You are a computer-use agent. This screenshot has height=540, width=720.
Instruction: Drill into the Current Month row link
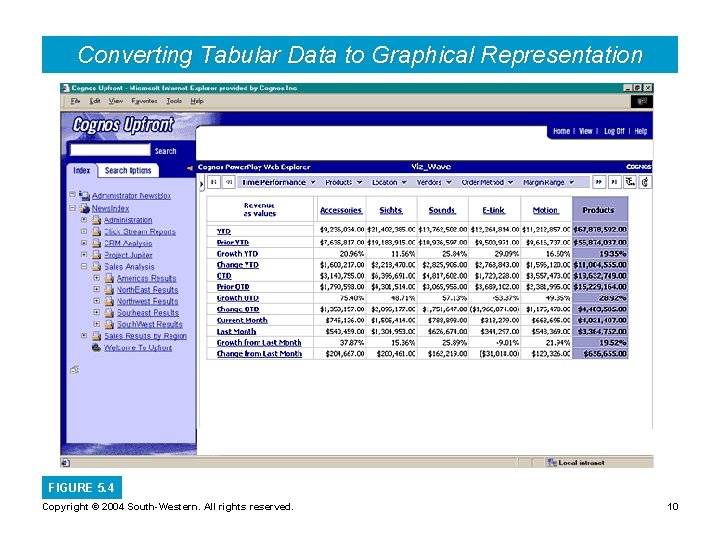click(x=242, y=321)
